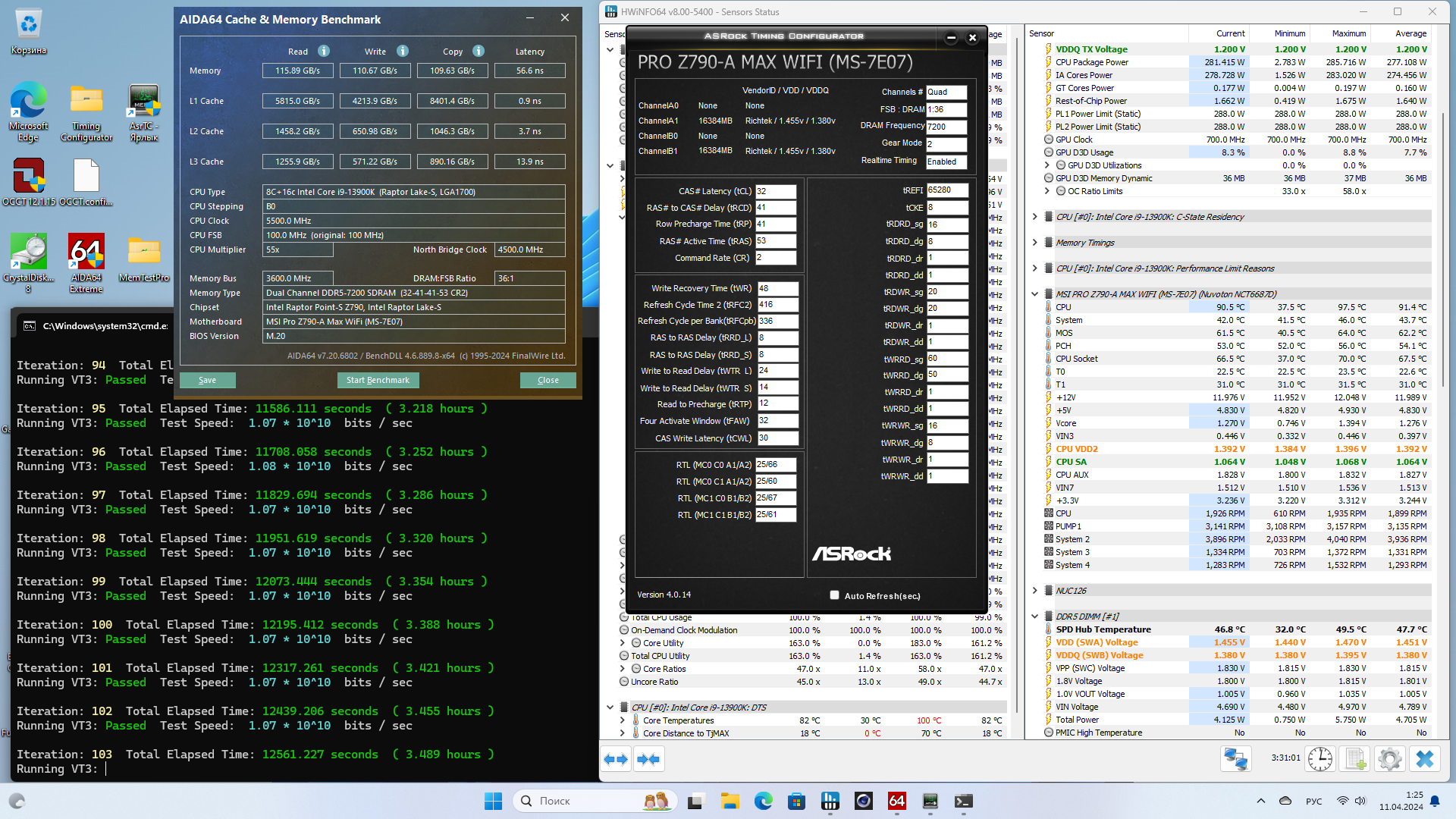Open HWiNFO remote network monitoring icon
Viewport: 1456px width, 819px height.
(1236, 758)
